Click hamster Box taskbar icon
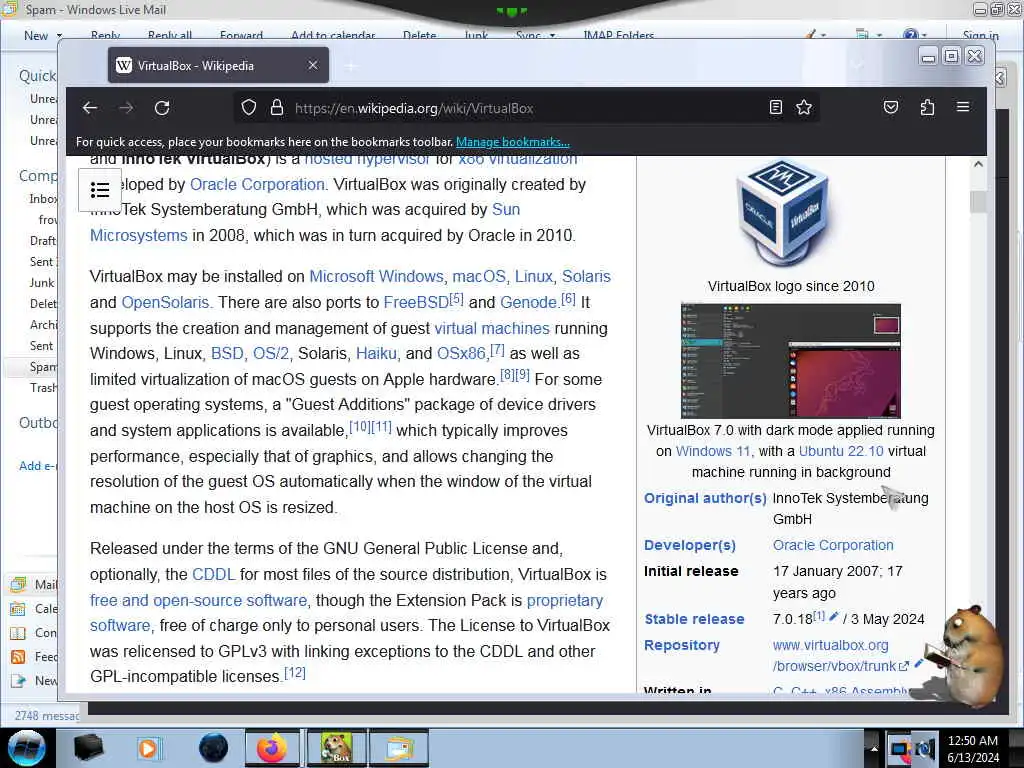Image resolution: width=1024 pixels, height=768 pixels. (336, 748)
